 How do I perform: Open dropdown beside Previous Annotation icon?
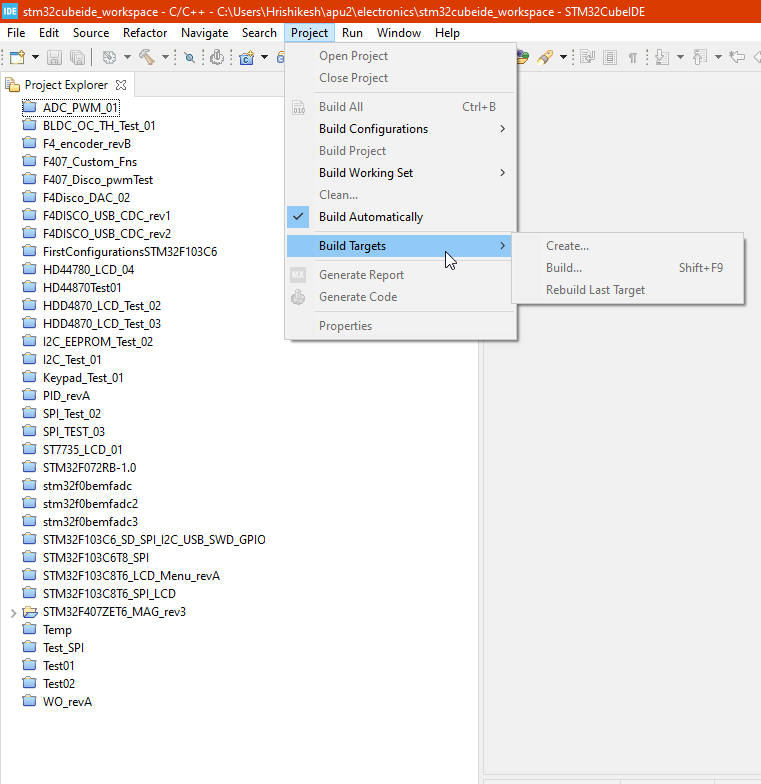[x=718, y=58]
